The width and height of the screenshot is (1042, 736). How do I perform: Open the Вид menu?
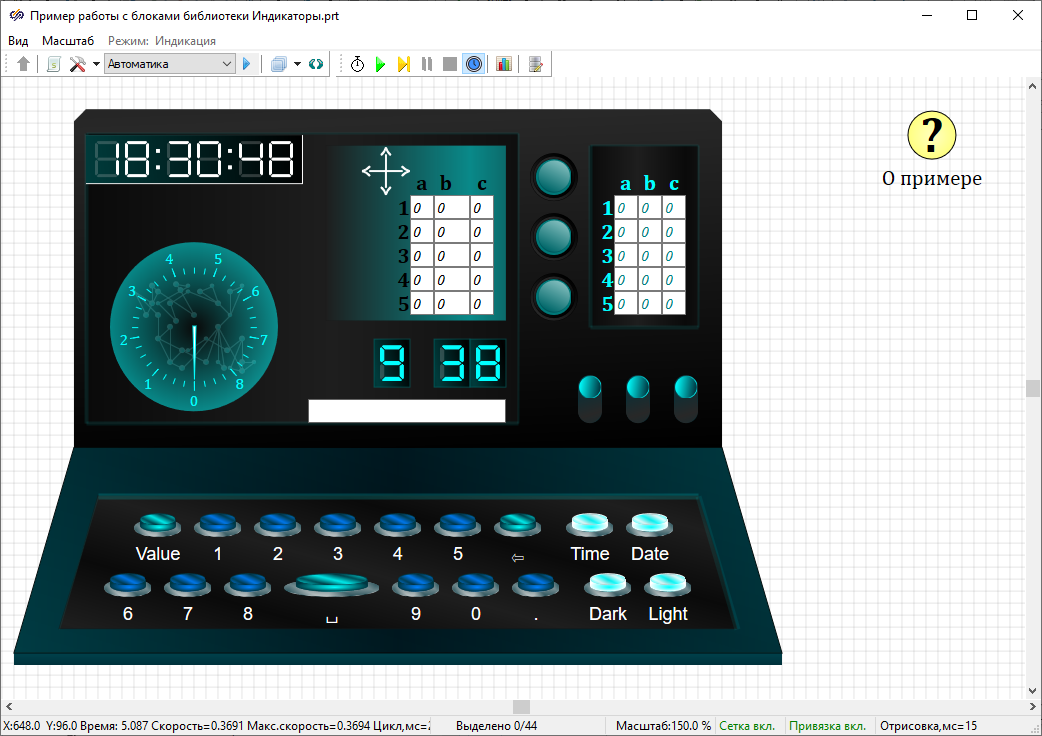tap(18, 41)
